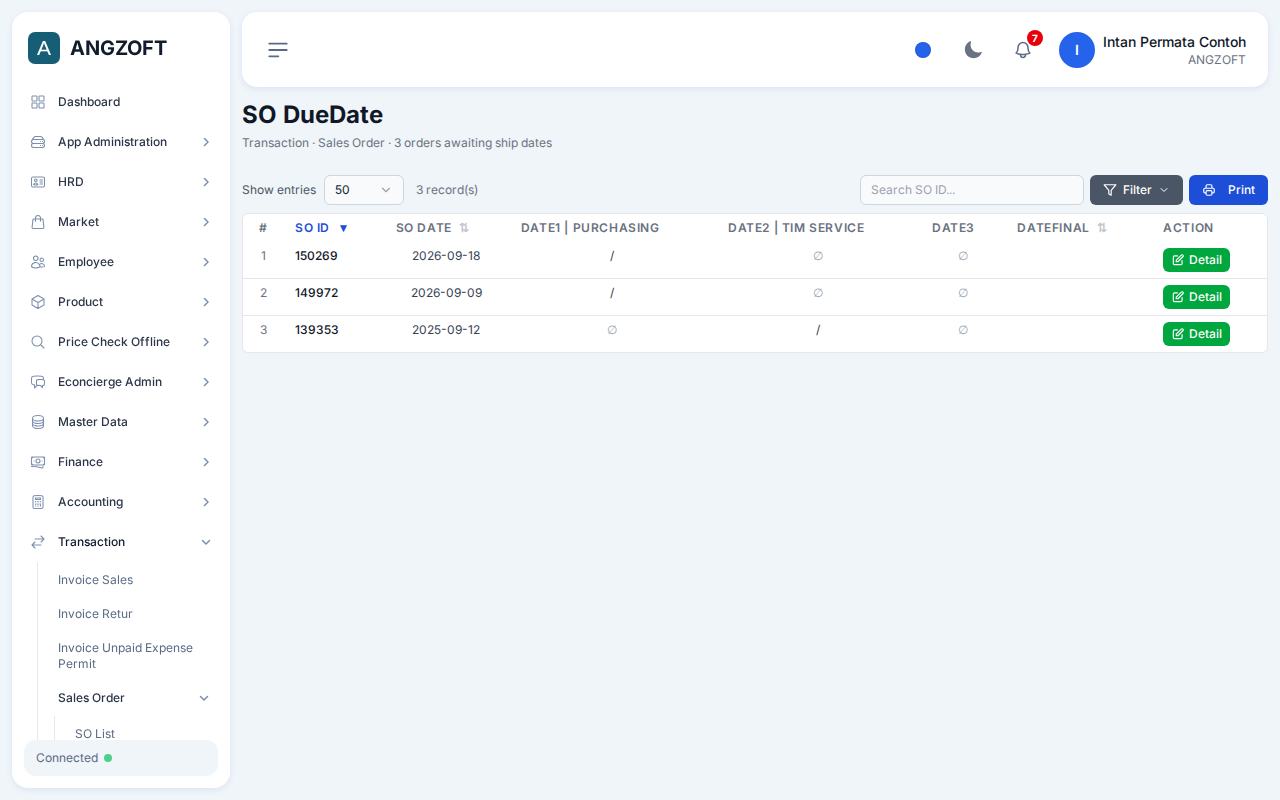This screenshot has height=800, width=1280.
Task: Open the Filter dropdown button
Action: (1136, 190)
